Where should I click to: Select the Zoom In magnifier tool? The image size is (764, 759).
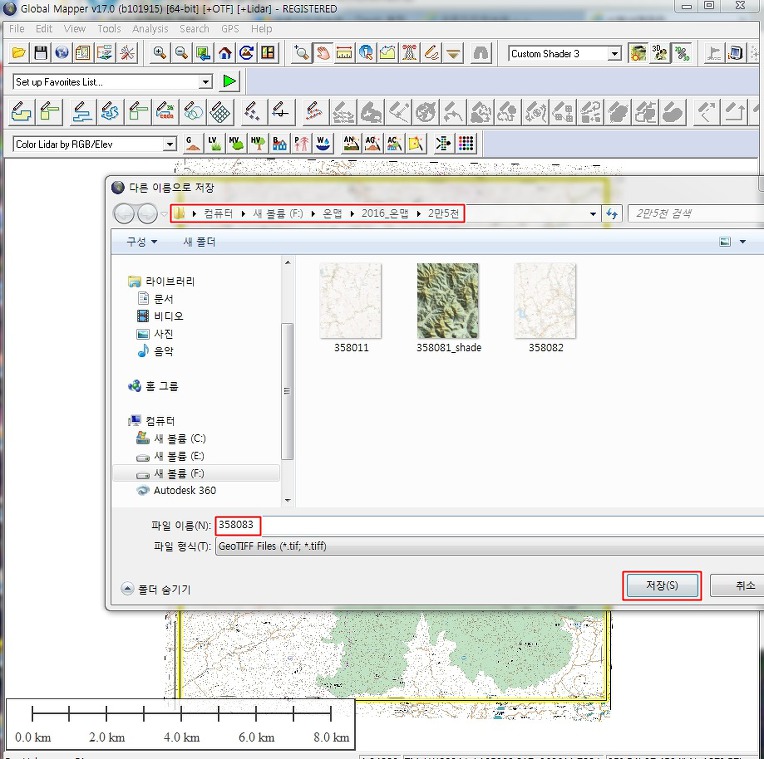[x=160, y=53]
